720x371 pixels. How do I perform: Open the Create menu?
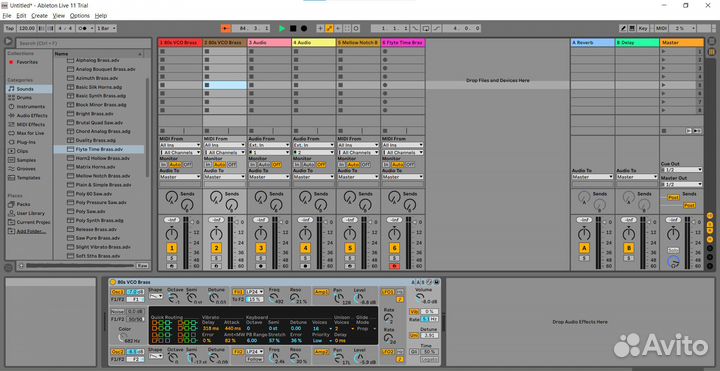tap(39, 16)
